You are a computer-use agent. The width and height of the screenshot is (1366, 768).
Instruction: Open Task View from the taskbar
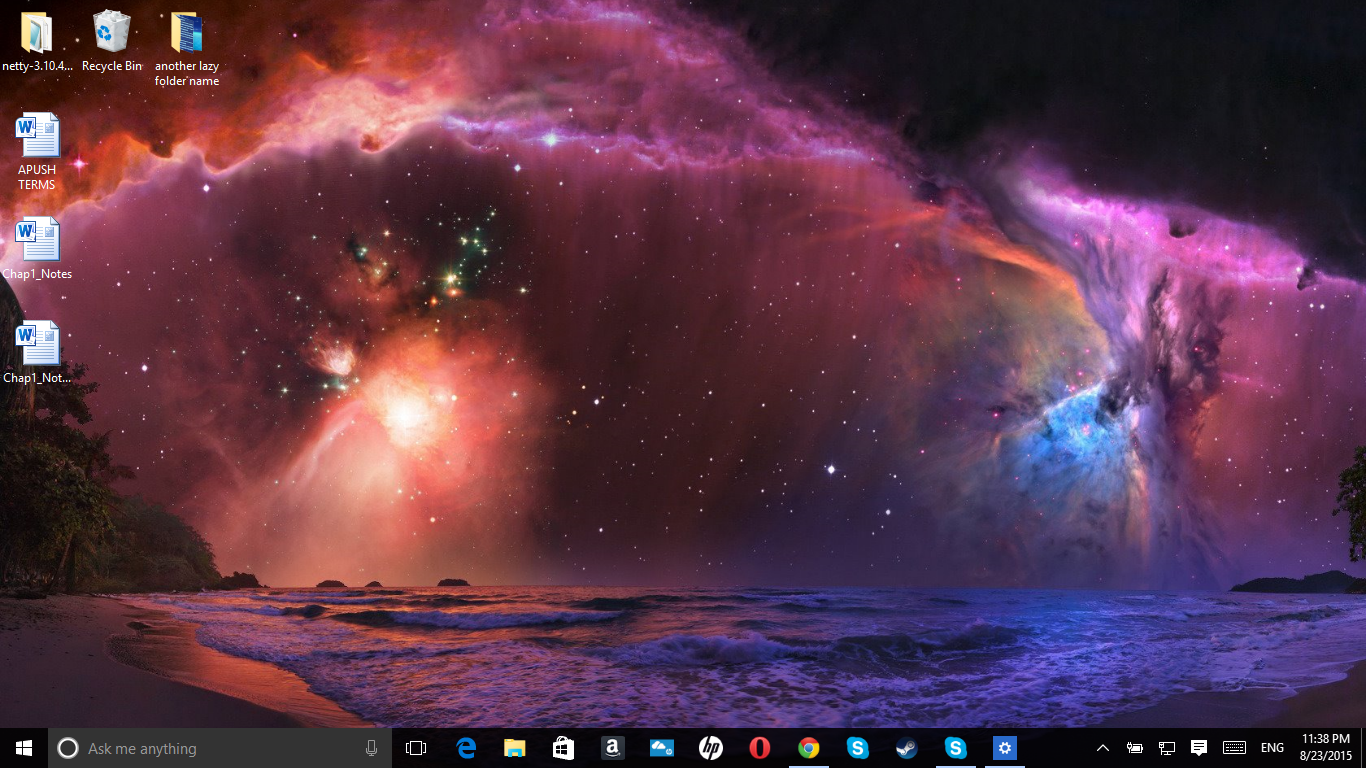pyautogui.click(x=416, y=748)
